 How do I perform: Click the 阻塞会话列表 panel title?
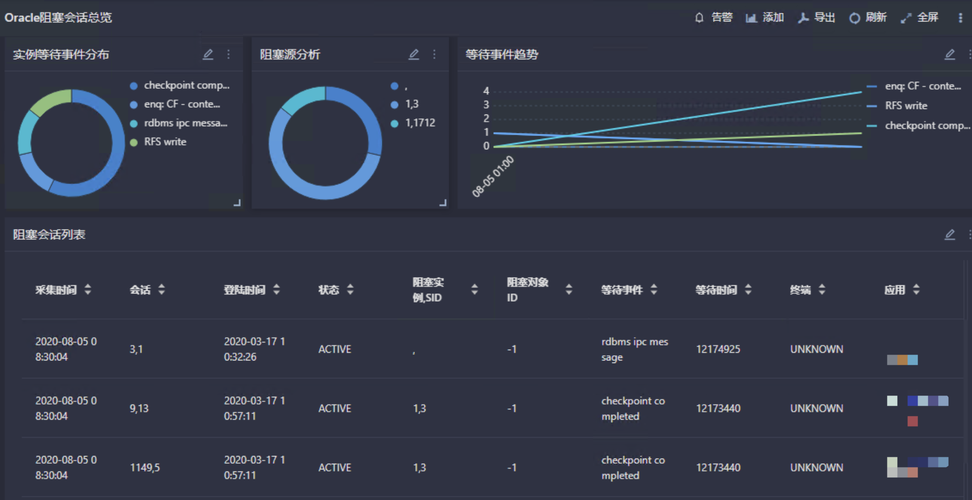coord(49,235)
